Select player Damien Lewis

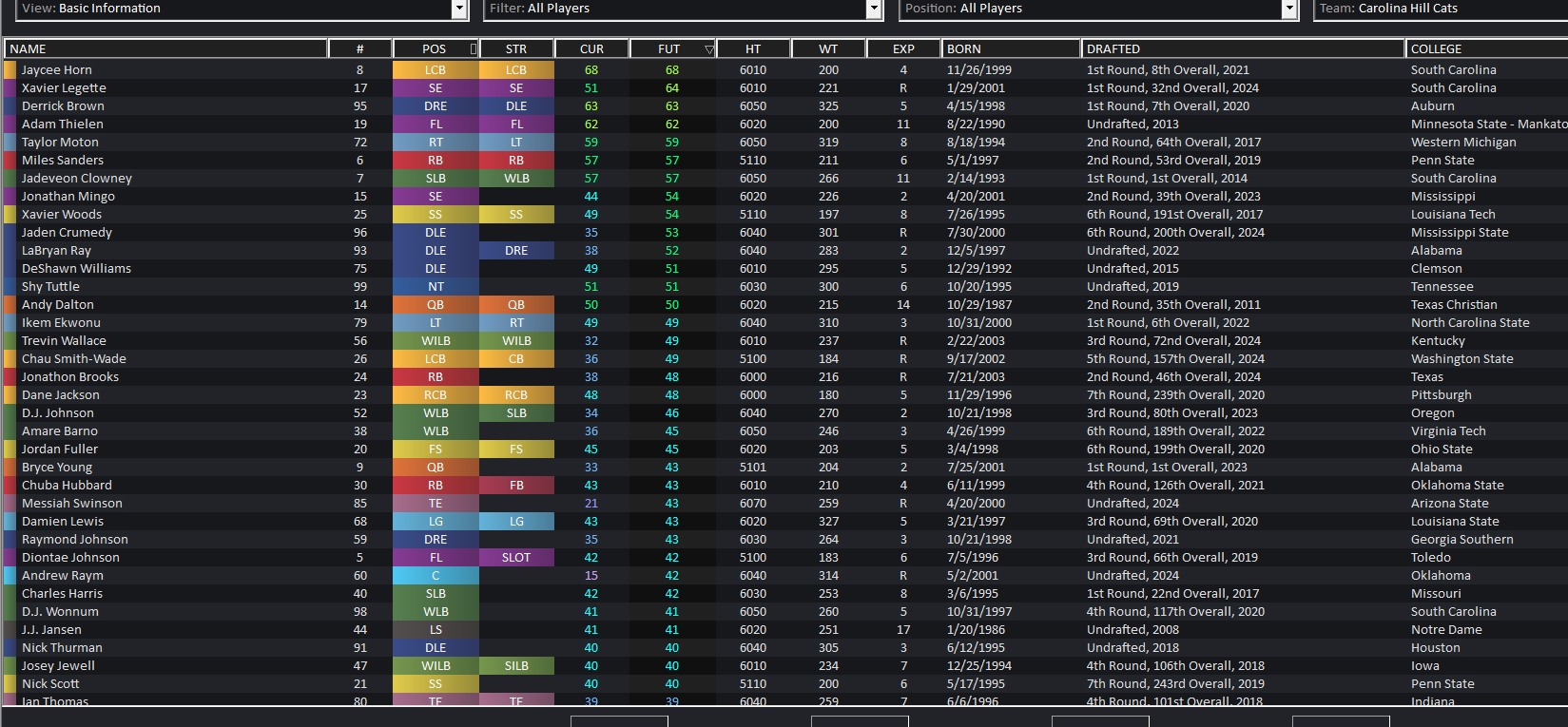63,521
